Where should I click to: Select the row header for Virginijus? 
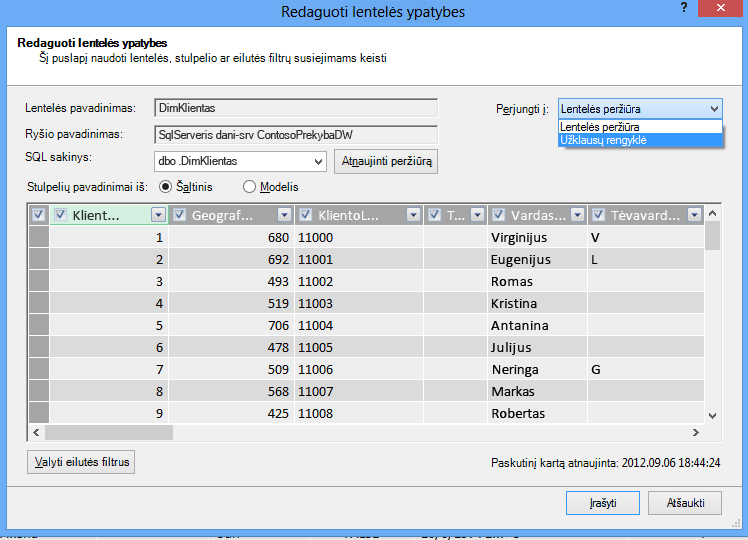[39, 237]
